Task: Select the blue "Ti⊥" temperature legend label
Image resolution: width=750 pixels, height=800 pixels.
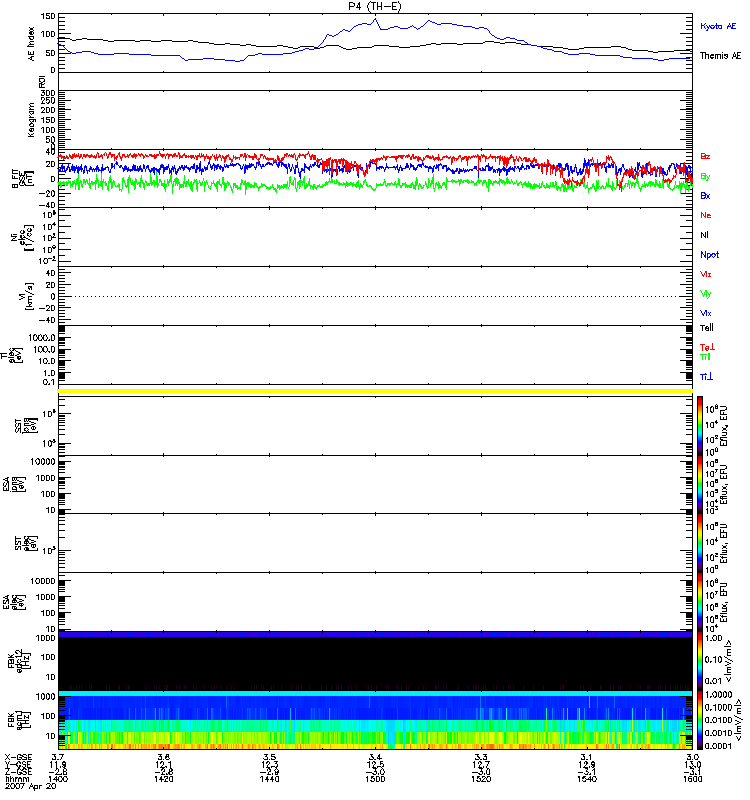Action: [x=706, y=377]
